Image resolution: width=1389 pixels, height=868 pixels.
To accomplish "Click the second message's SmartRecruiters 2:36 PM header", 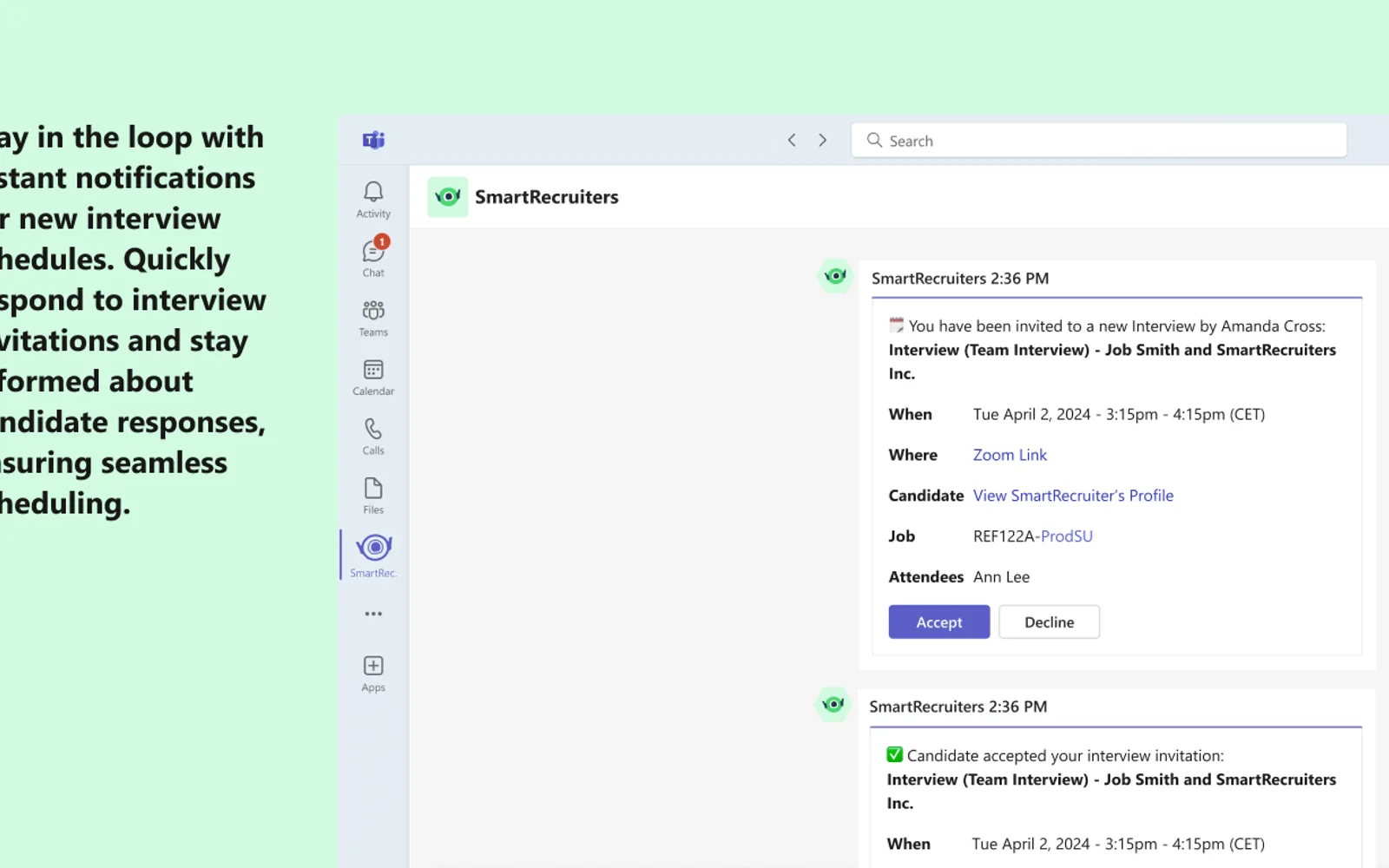I will pos(958,707).
